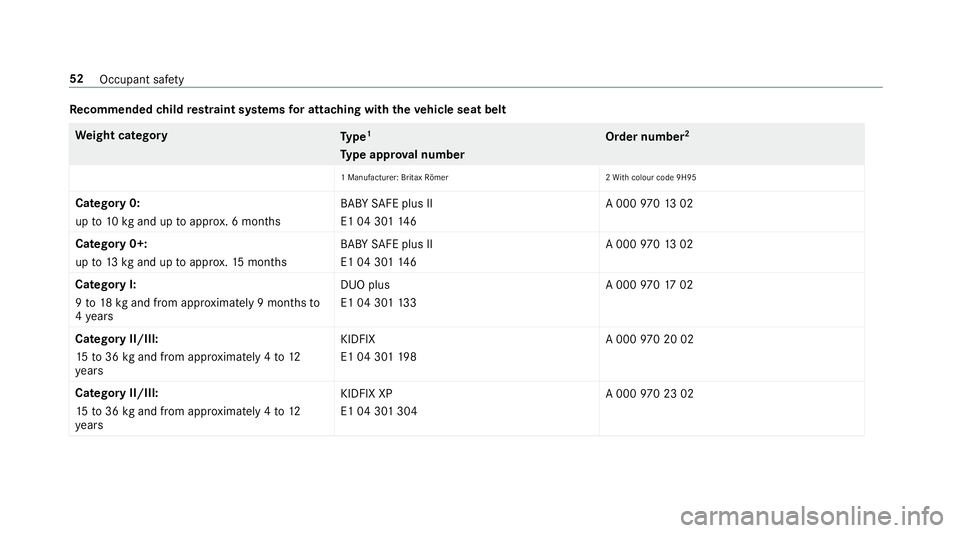
Task: Click approval number E1 04 301 133
Action: click(x=378, y=303)
